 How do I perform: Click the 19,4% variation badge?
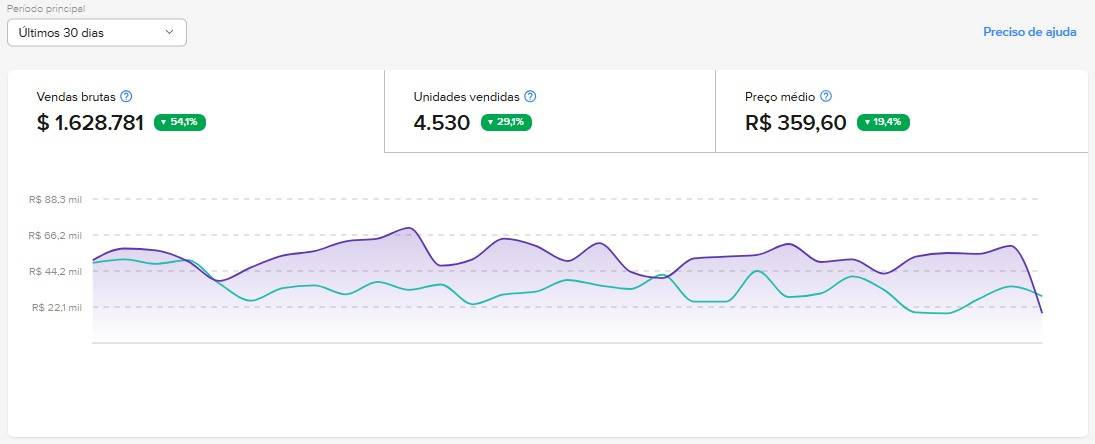(883, 122)
